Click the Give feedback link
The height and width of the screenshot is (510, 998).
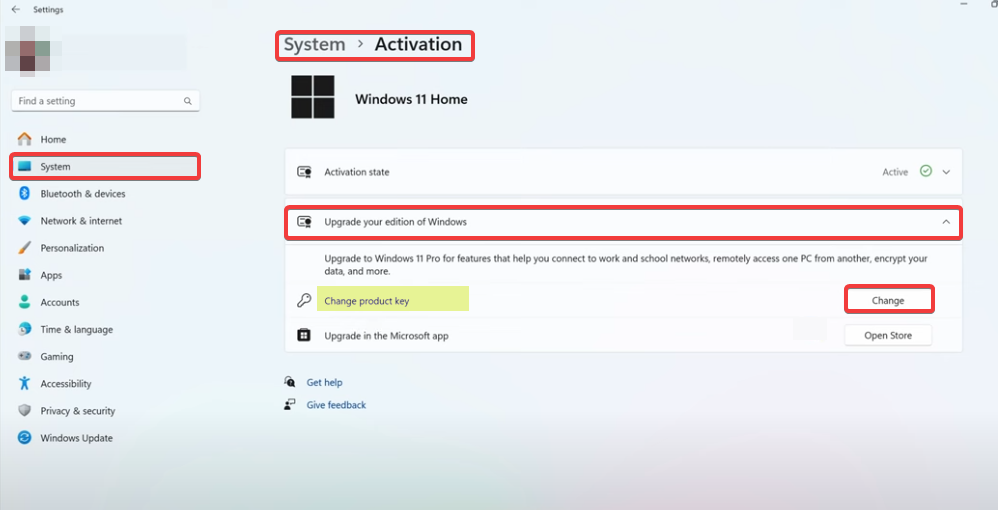pyautogui.click(x=336, y=405)
